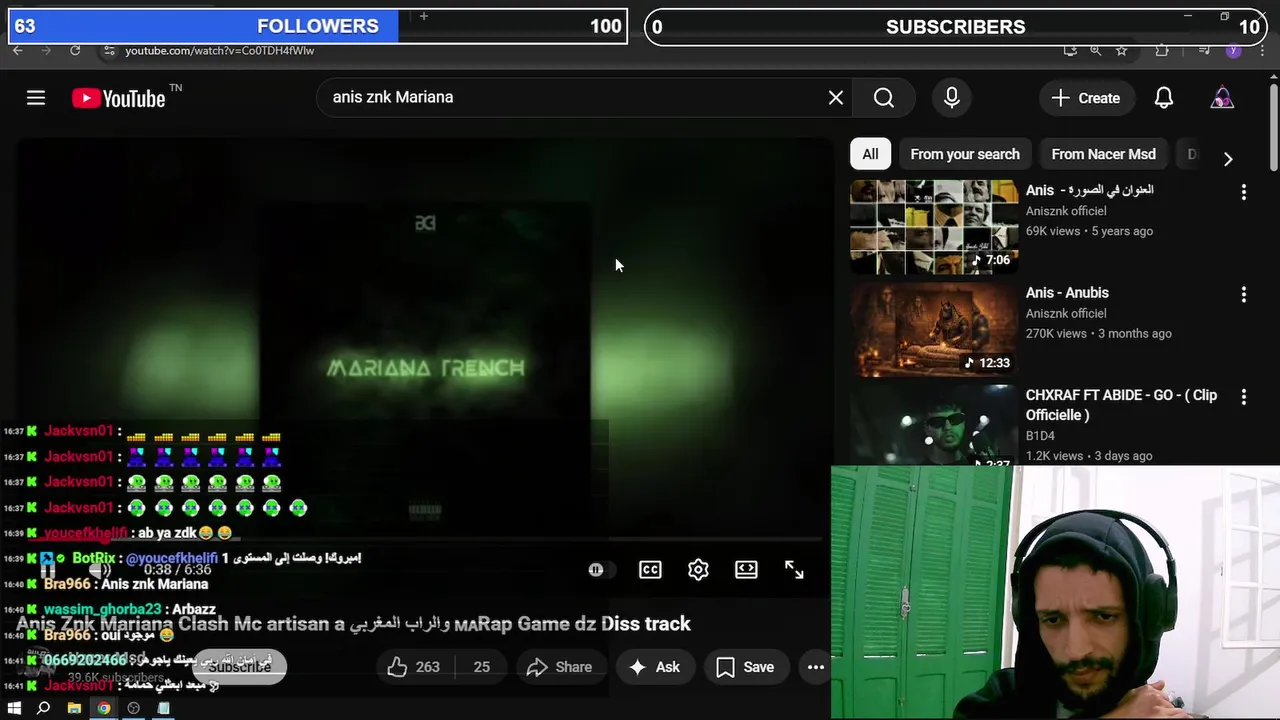Open the YouTube guide hamburger menu
The width and height of the screenshot is (1280, 720).
[x=36, y=97]
